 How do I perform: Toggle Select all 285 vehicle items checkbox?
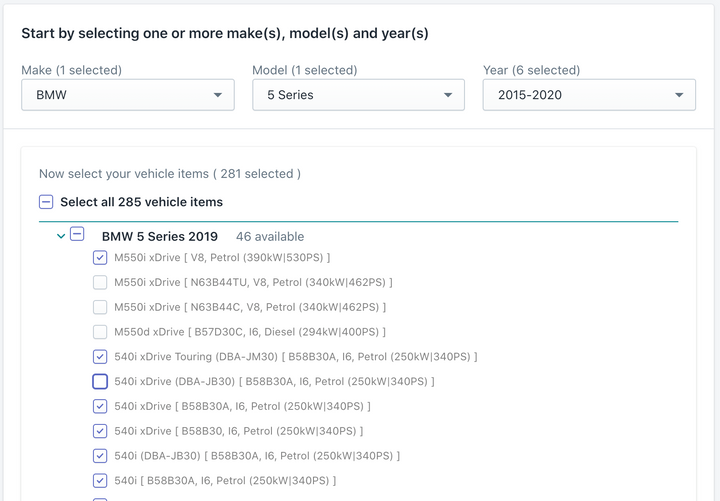click(x=46, y=202)
